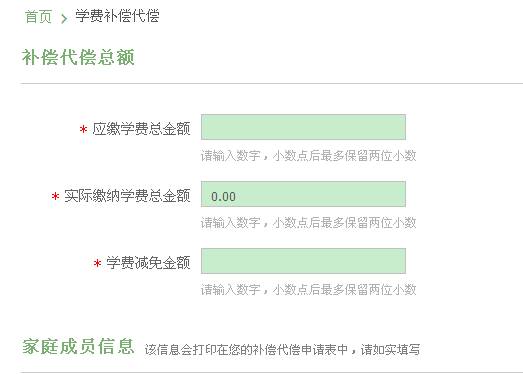Click the note 该信息会打印在您的补偿代偿申请表中
Image resolution: width=523 pixels, height=374 pixels.
[246, 350]
